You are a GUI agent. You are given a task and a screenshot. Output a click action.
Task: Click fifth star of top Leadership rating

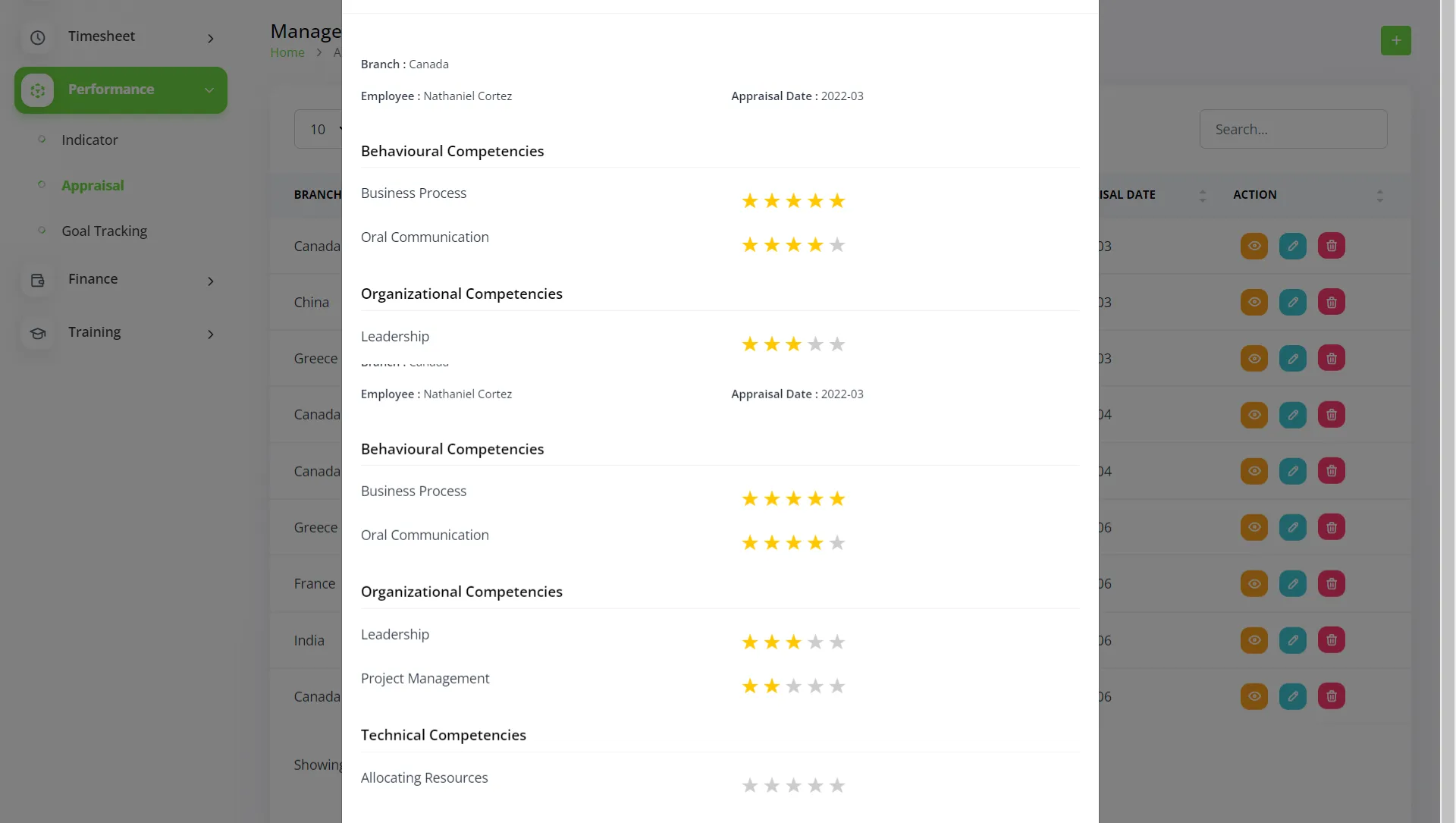(837, 344)
